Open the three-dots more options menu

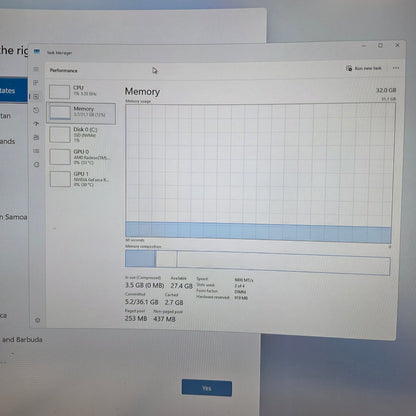point(396,68)
